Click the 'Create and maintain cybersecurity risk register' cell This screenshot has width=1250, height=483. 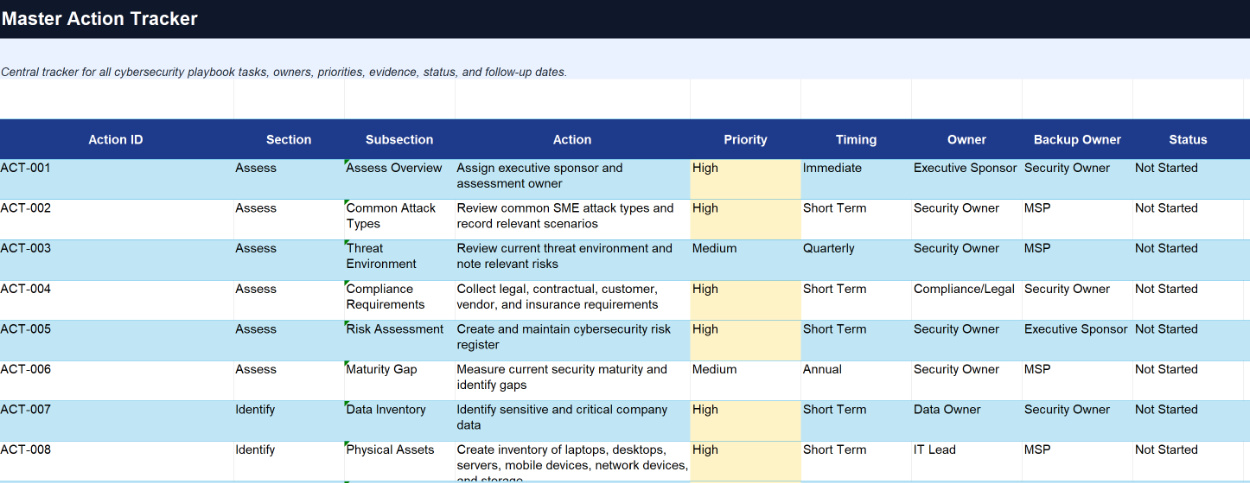(x=572, y=341)
